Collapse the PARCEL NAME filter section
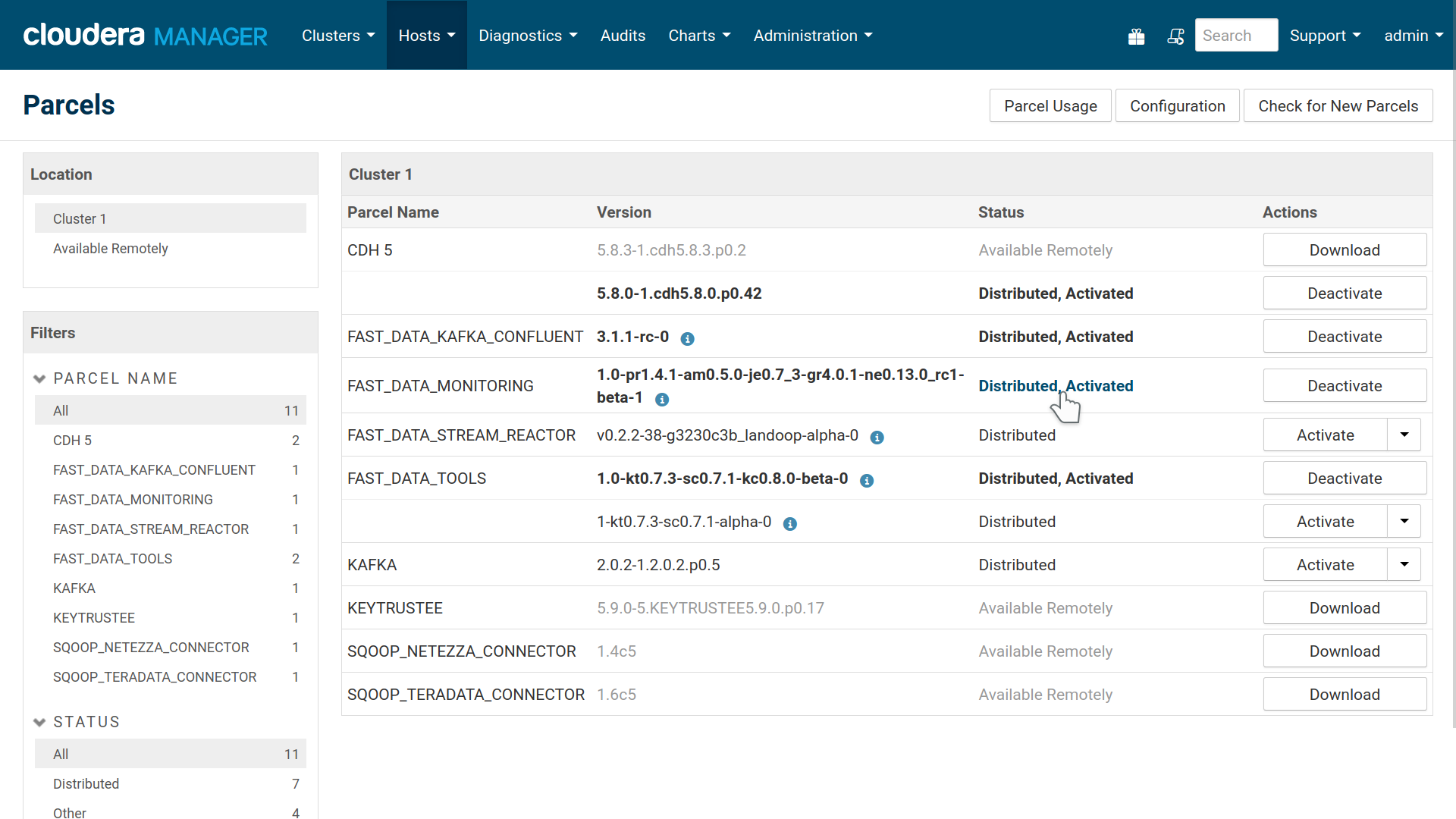Image resolution: width=1456 pixels, height=819 pixels. (x=105, y=378)
